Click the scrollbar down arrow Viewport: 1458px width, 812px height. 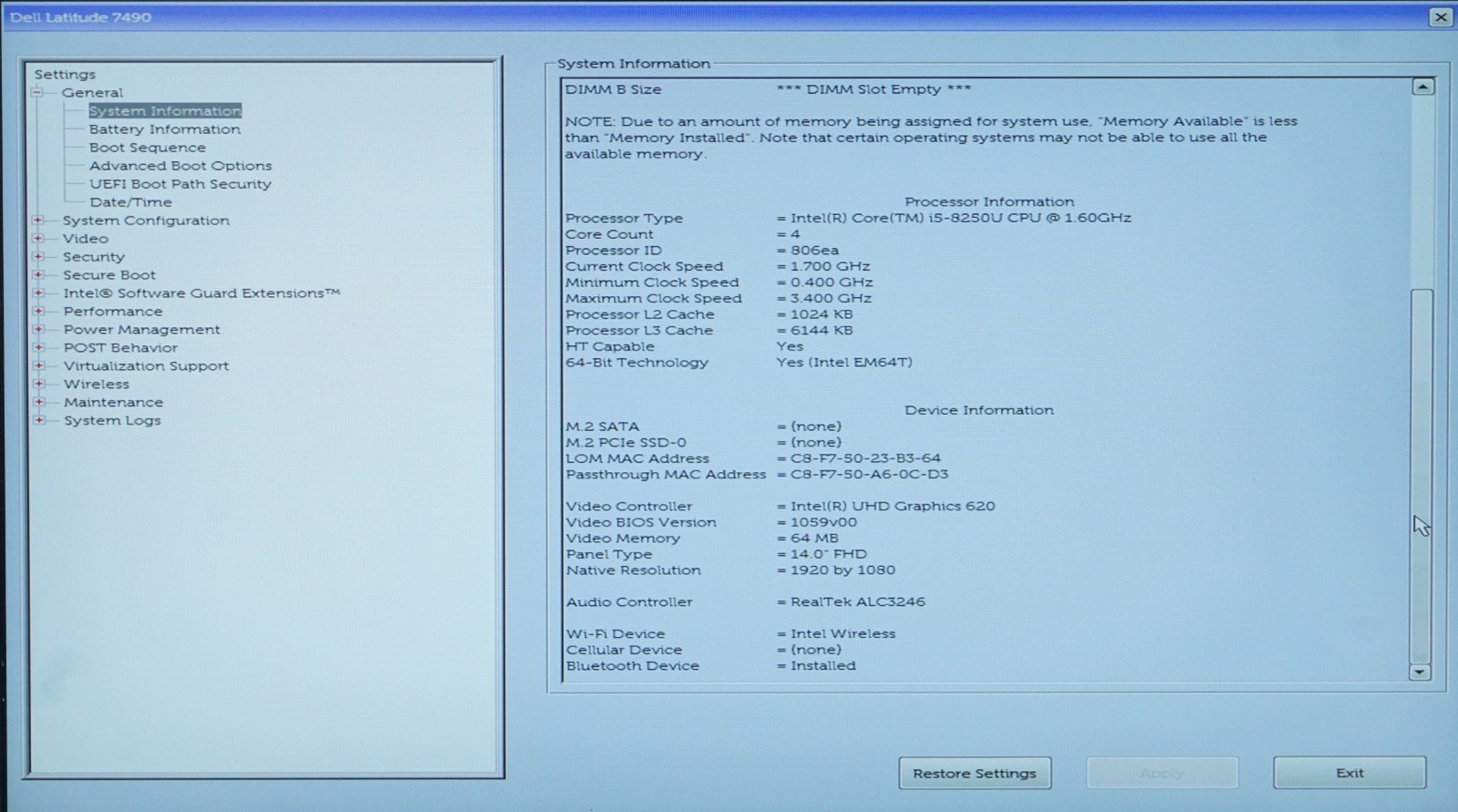tap(1420, 673)
